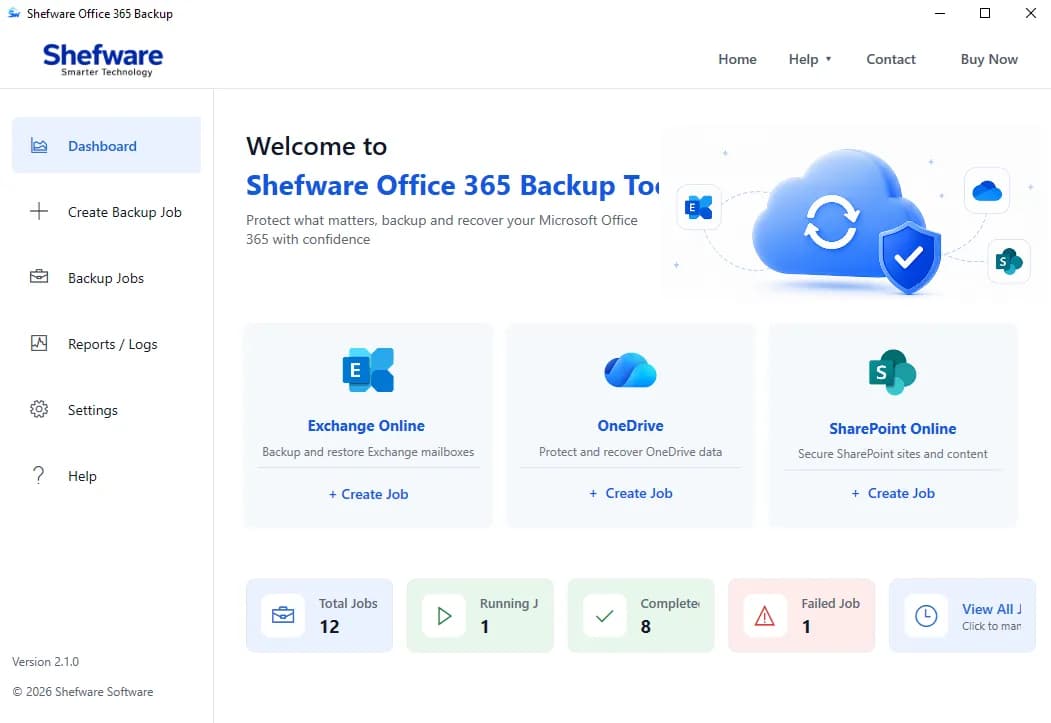The image size is (1051, 723).
Task: Click the small OneDrive icon in banner illustration
Action: pos(987,192)
